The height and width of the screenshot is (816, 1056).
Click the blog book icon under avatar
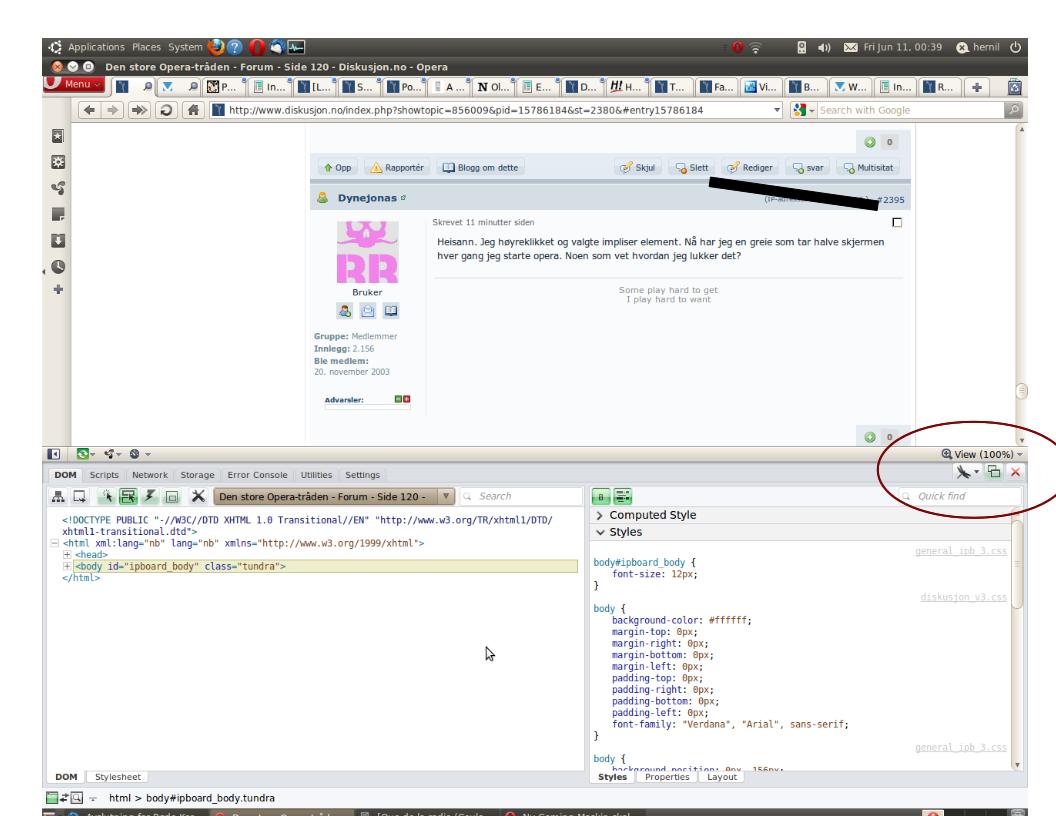(391, 311)
